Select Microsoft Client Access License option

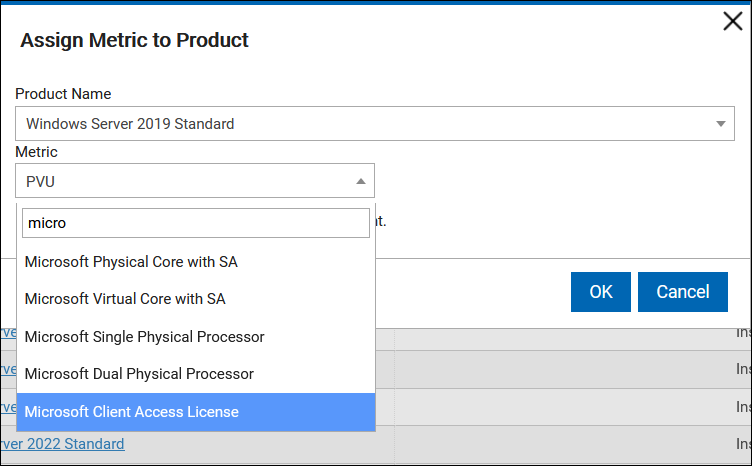[x=196, y=412]
